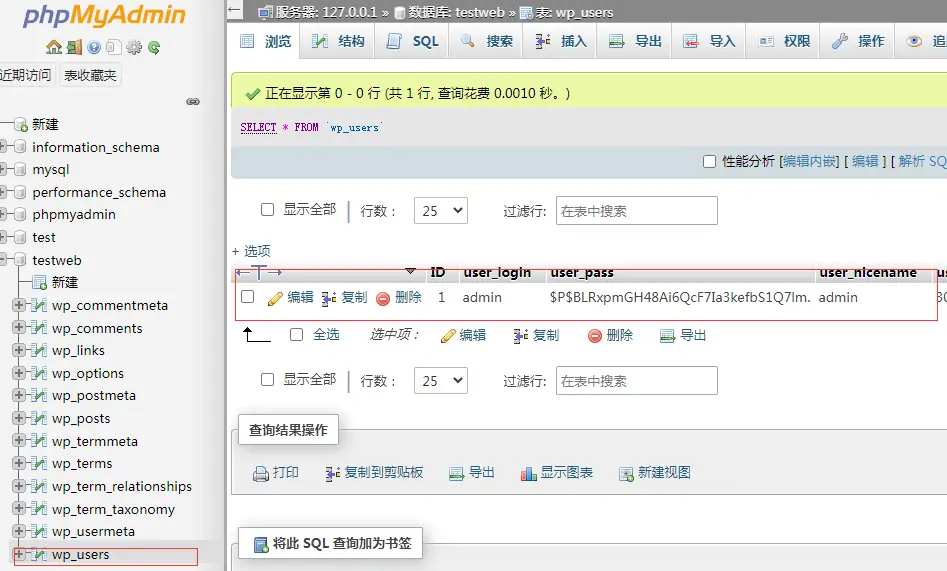The image size is (947, 571).
Task: Click the wp_posts table icon
Action: point(39,418)
